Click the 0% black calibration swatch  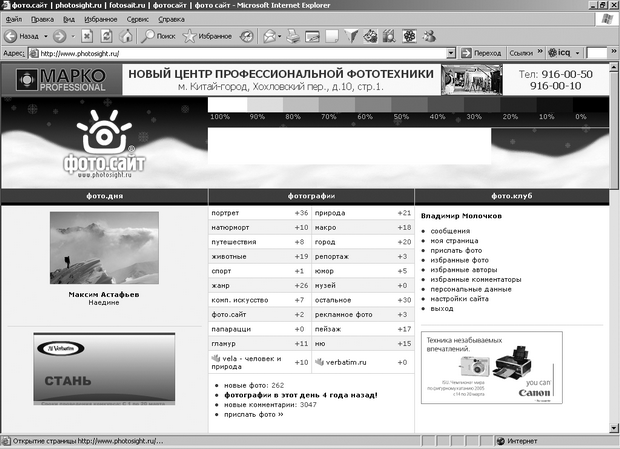[x=591, y=105]
